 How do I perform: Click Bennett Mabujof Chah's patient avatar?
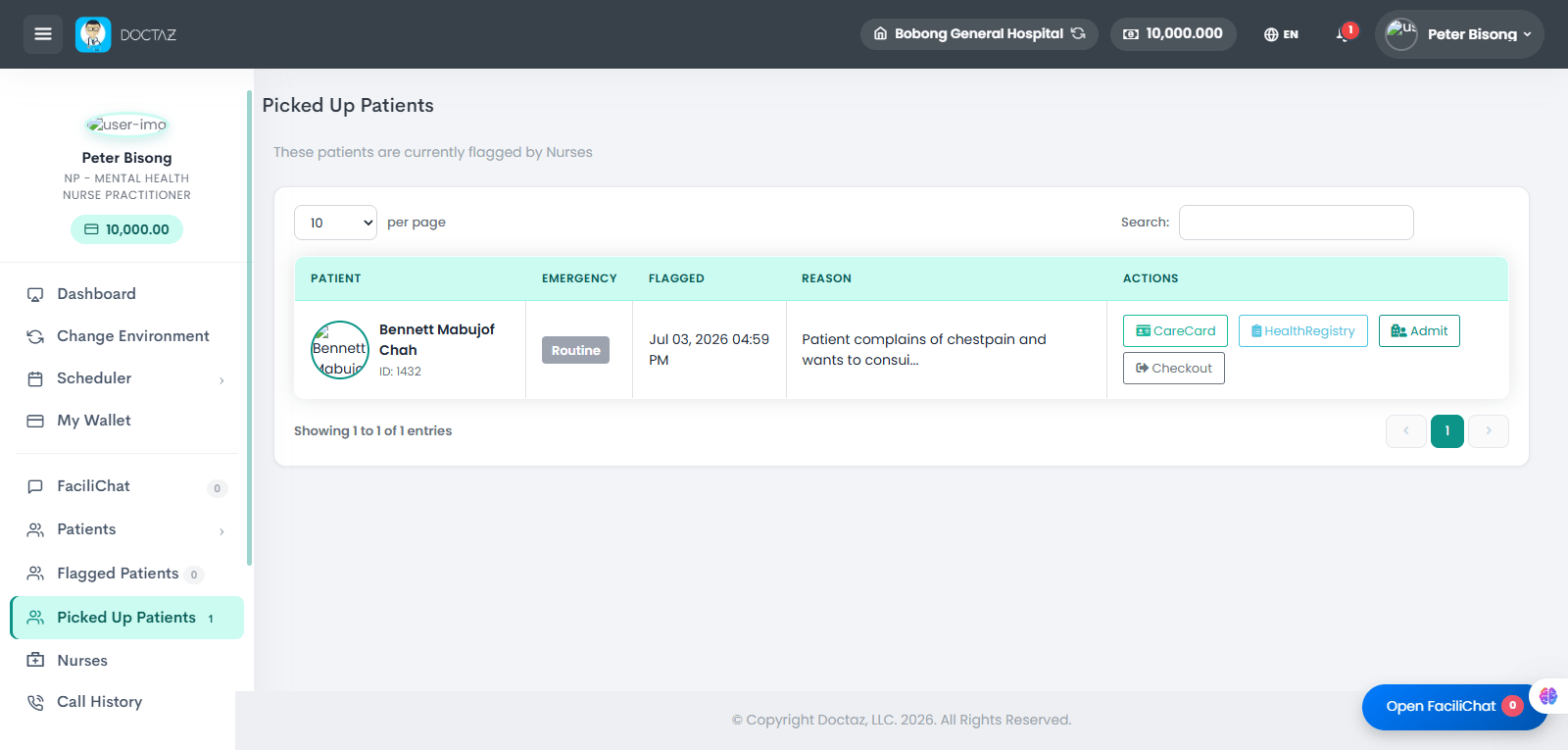[x=339, y=350]
